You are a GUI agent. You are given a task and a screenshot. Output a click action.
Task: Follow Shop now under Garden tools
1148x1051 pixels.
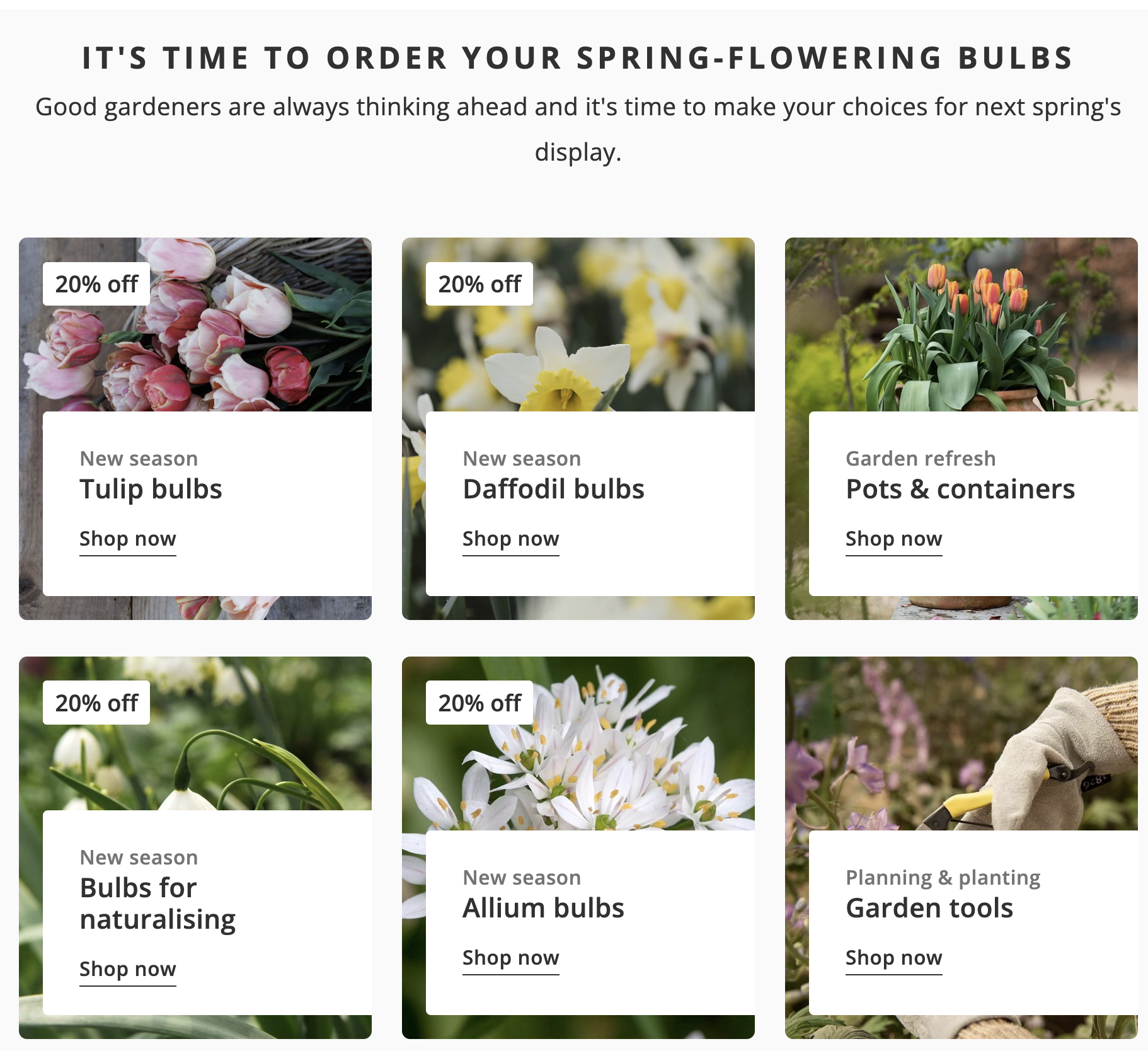893,958
